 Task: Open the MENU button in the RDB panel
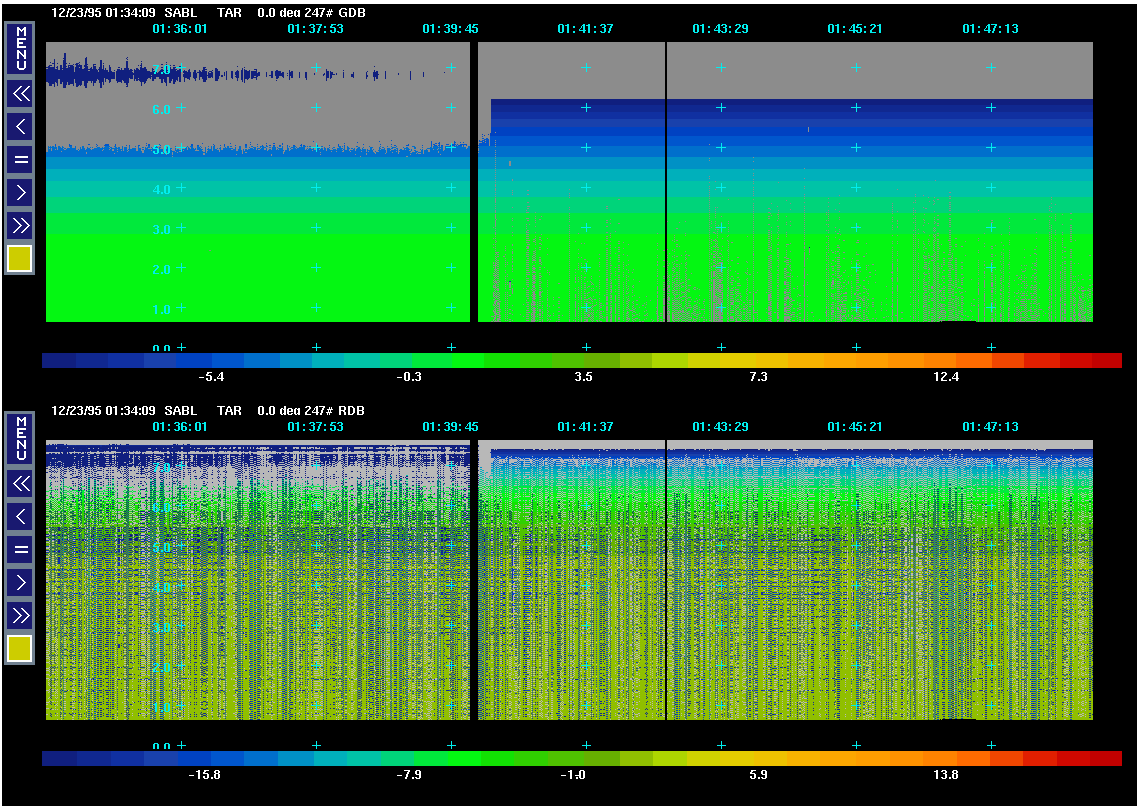(x=20, y=438)
